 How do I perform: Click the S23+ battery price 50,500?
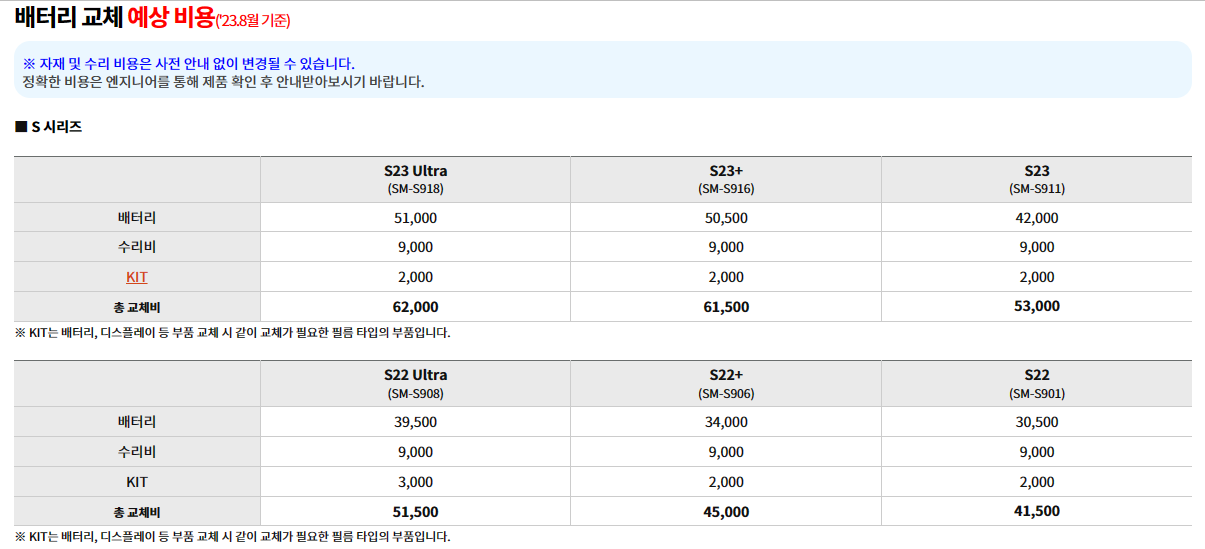pyautogui.click(x=726, y=217)
